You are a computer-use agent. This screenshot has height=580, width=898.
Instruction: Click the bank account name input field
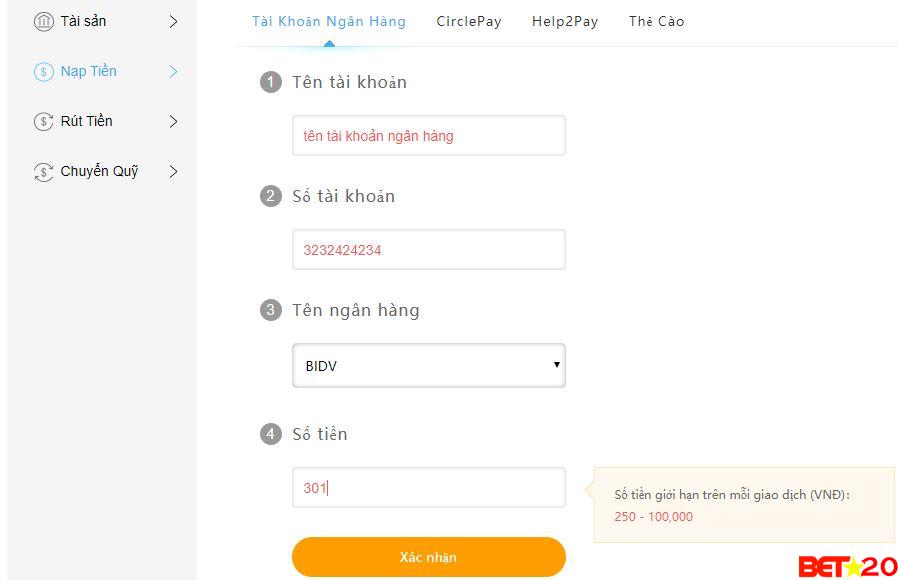(428, 135)
